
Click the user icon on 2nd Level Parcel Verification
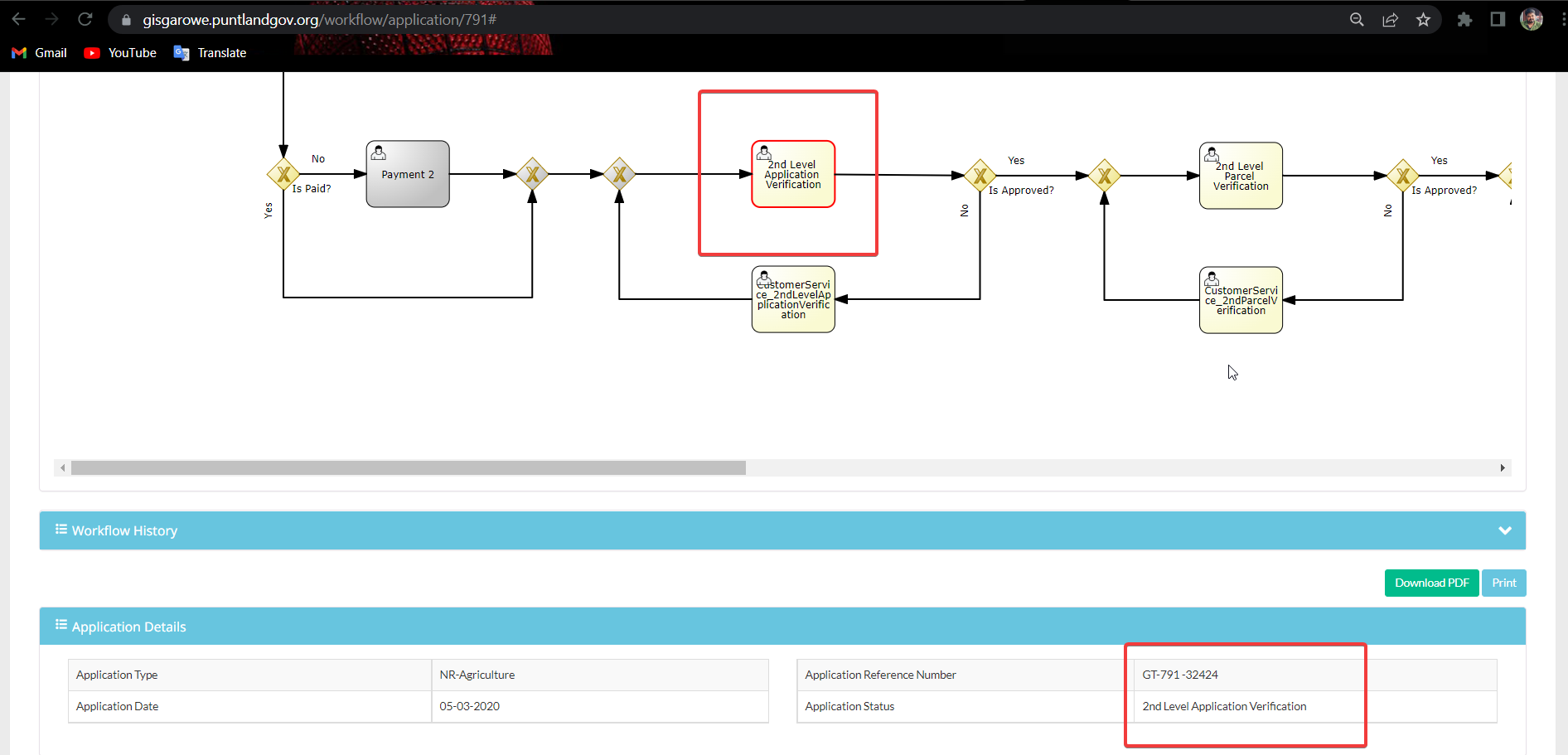[1212, 154]
